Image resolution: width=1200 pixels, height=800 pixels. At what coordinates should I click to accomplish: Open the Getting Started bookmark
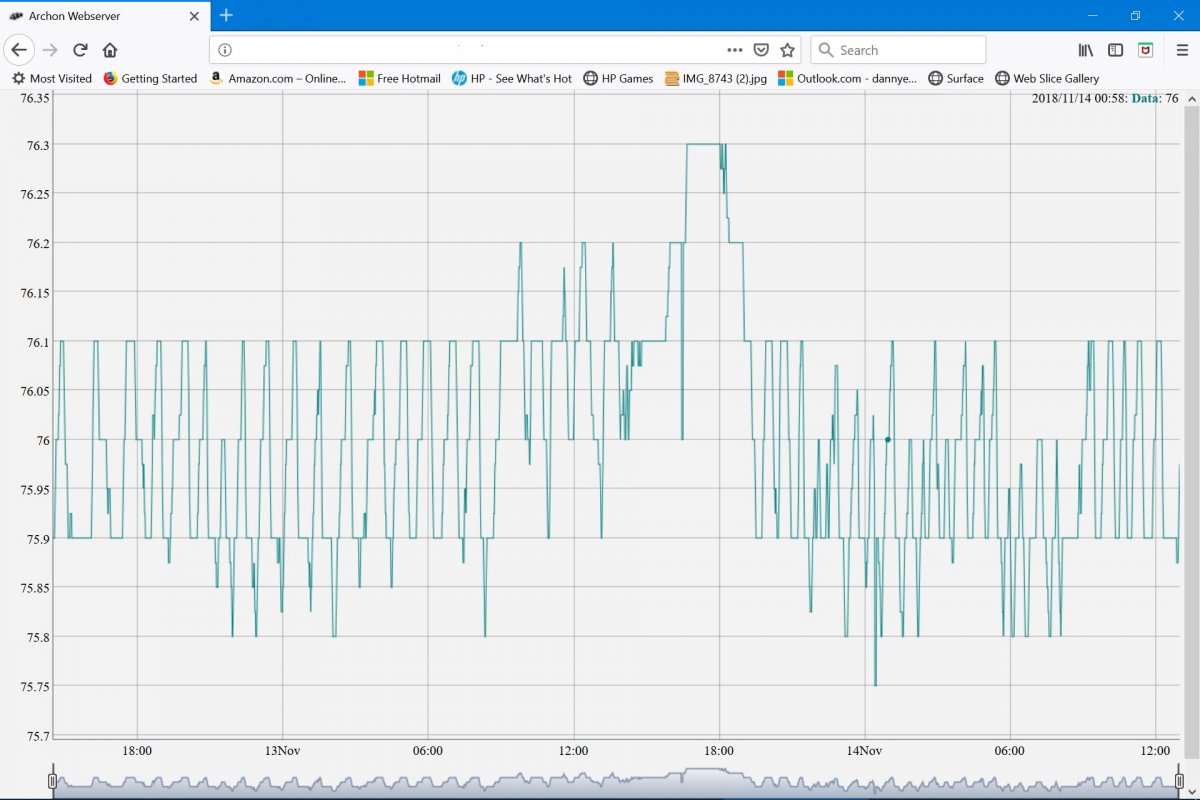pos(150,78)
